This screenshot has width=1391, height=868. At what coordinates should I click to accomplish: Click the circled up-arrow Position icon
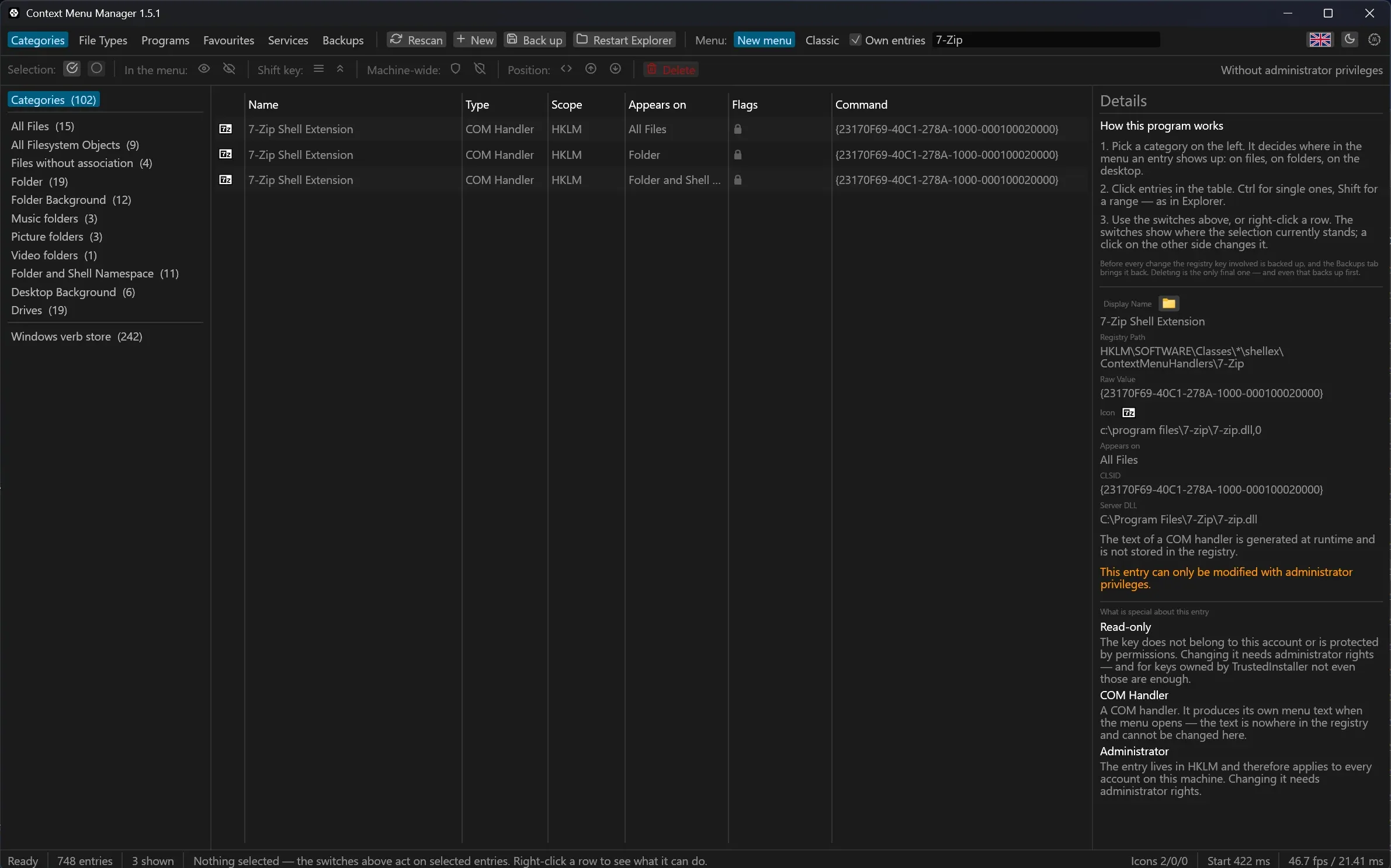591,69
